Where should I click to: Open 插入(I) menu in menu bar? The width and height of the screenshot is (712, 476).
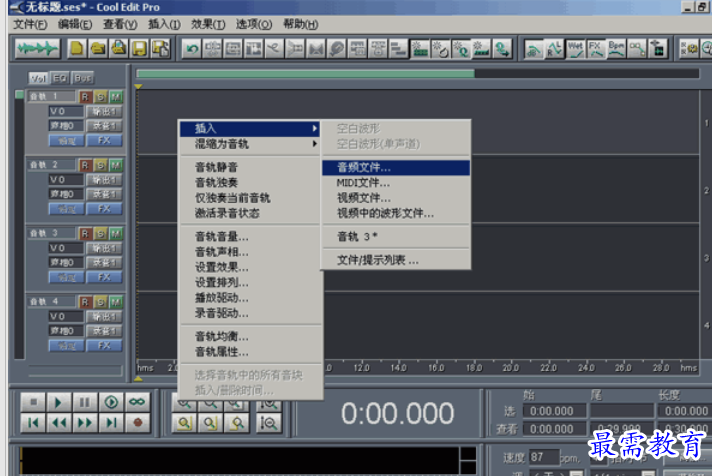[164, 24]
